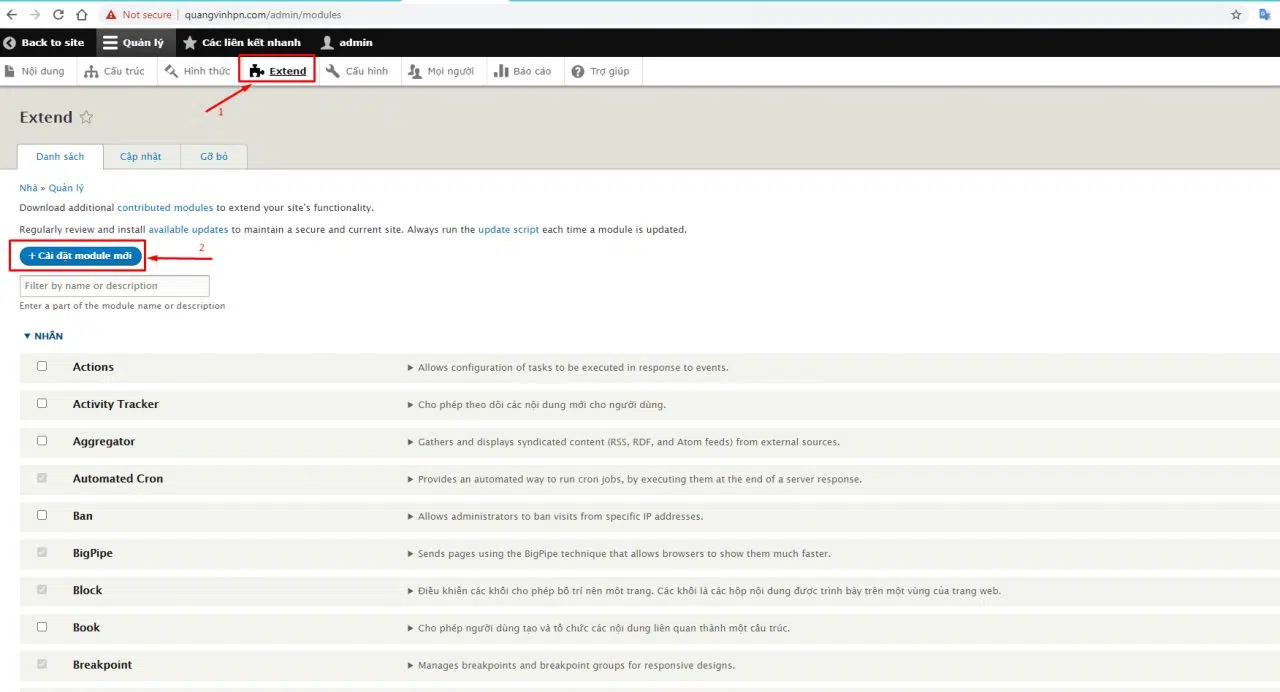Expand Activity Tracker description details
This screenshot has height=692, width=1280.
pos(410,405)
